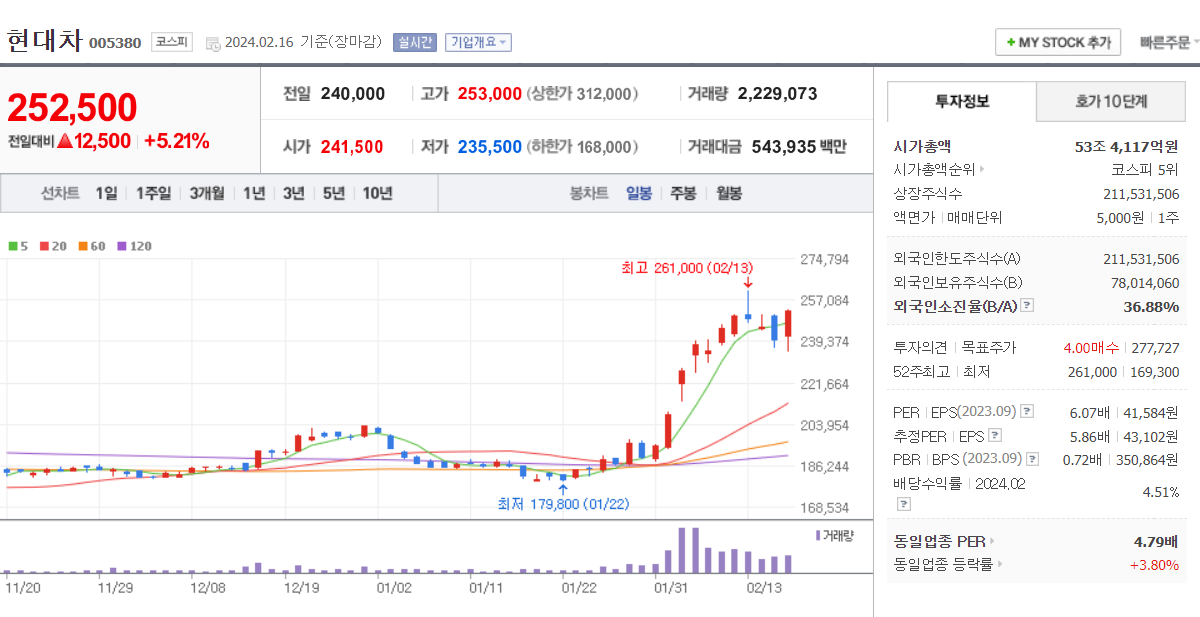Click the current price 252,500
The height and width of the screenshot is (617, 1200).
pos(72,108)
